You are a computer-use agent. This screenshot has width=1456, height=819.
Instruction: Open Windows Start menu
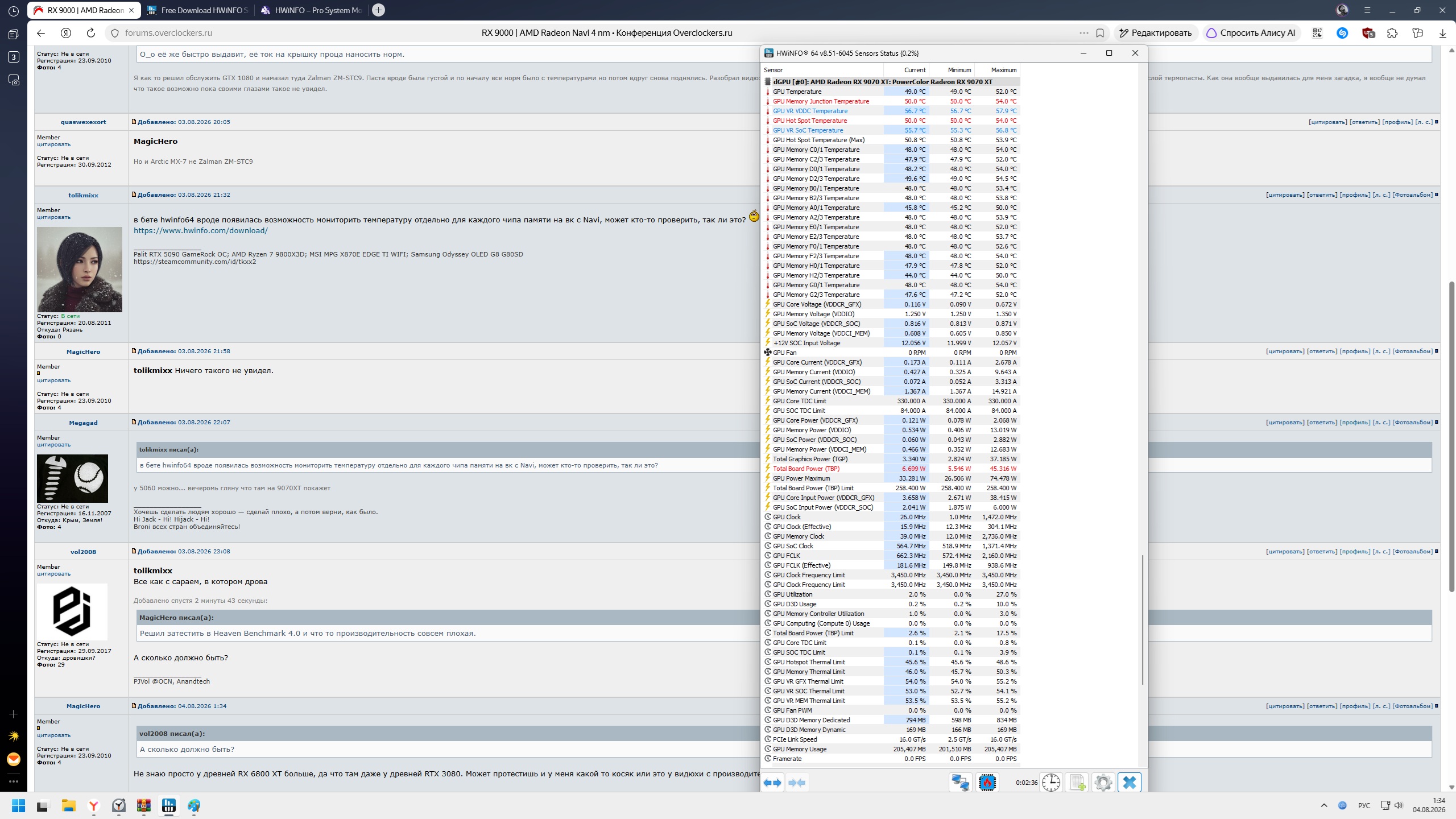(18, 805)
